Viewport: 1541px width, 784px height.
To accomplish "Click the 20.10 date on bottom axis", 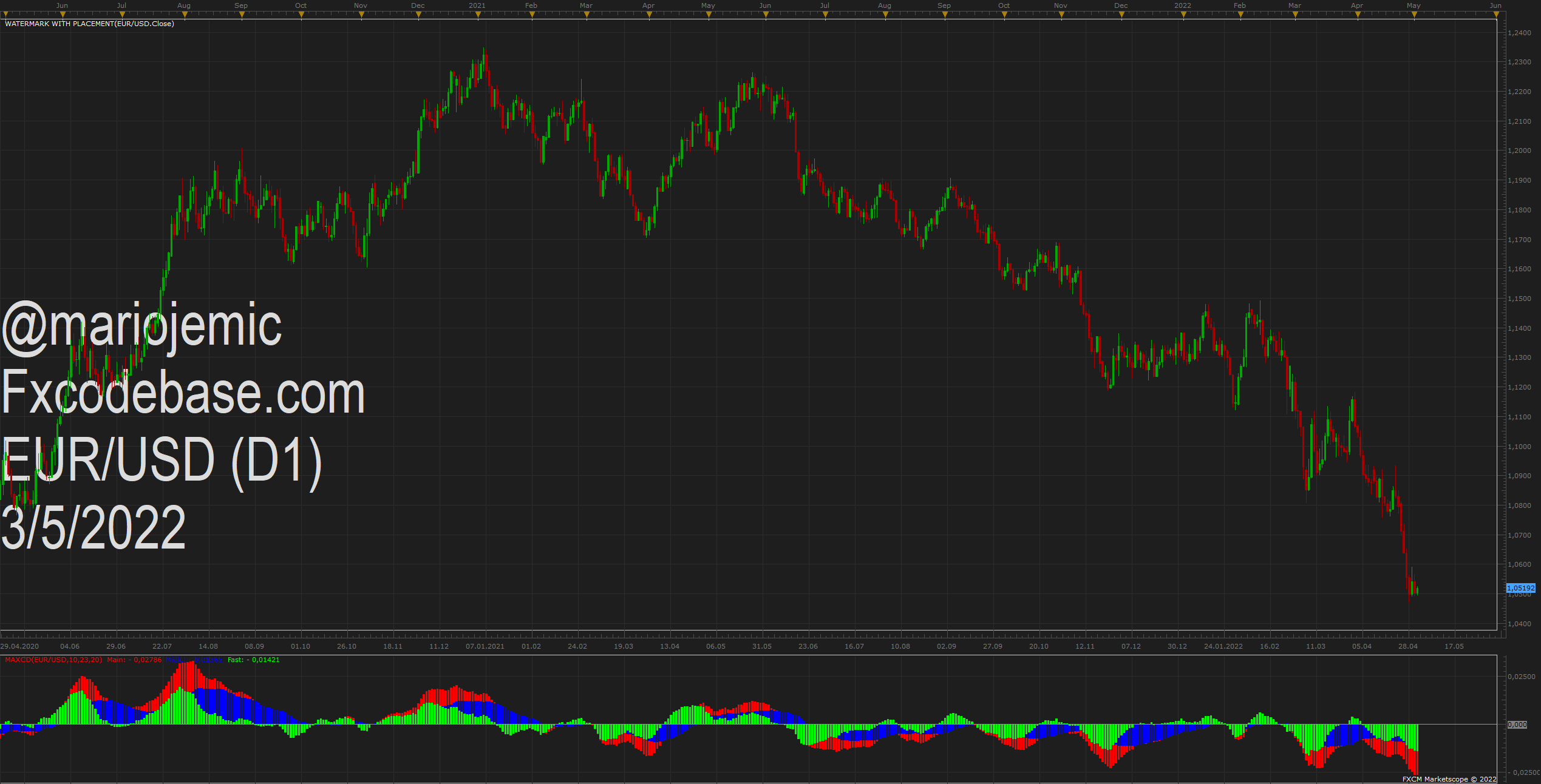I will coord(1039,646).
